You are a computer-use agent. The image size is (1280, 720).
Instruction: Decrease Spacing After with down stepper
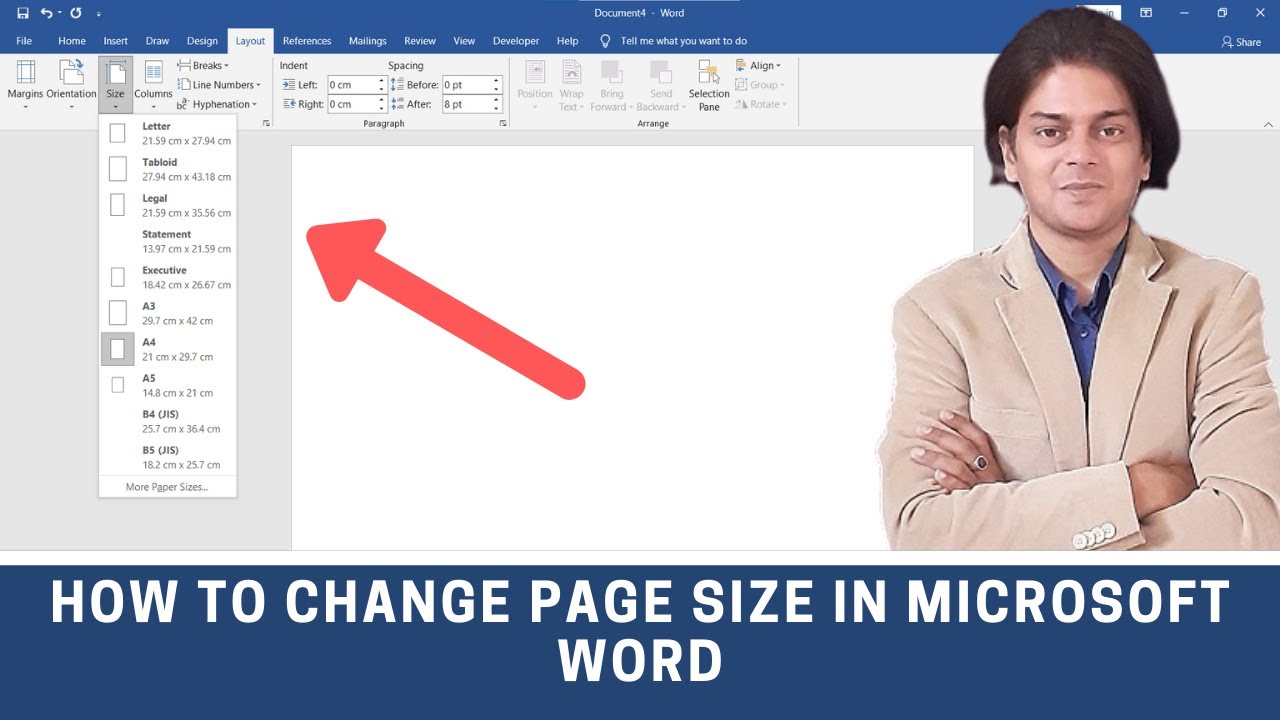click(x=497, y=108)
